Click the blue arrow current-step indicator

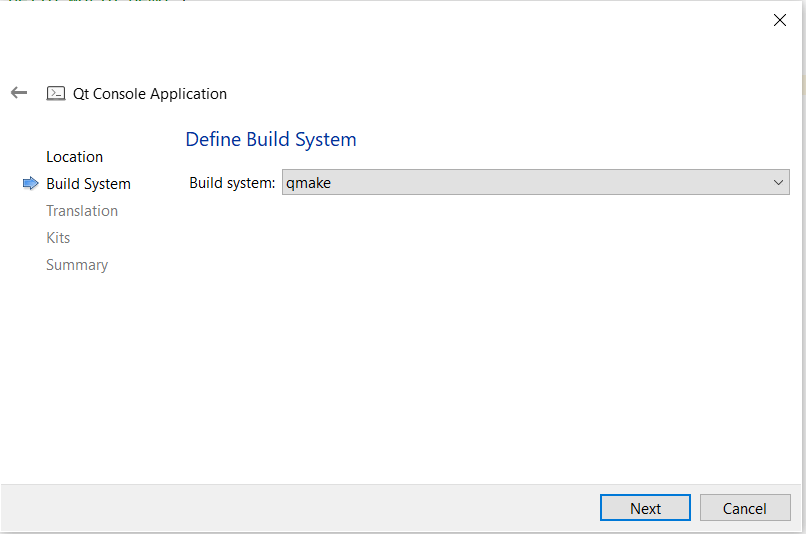pos(30,183)
